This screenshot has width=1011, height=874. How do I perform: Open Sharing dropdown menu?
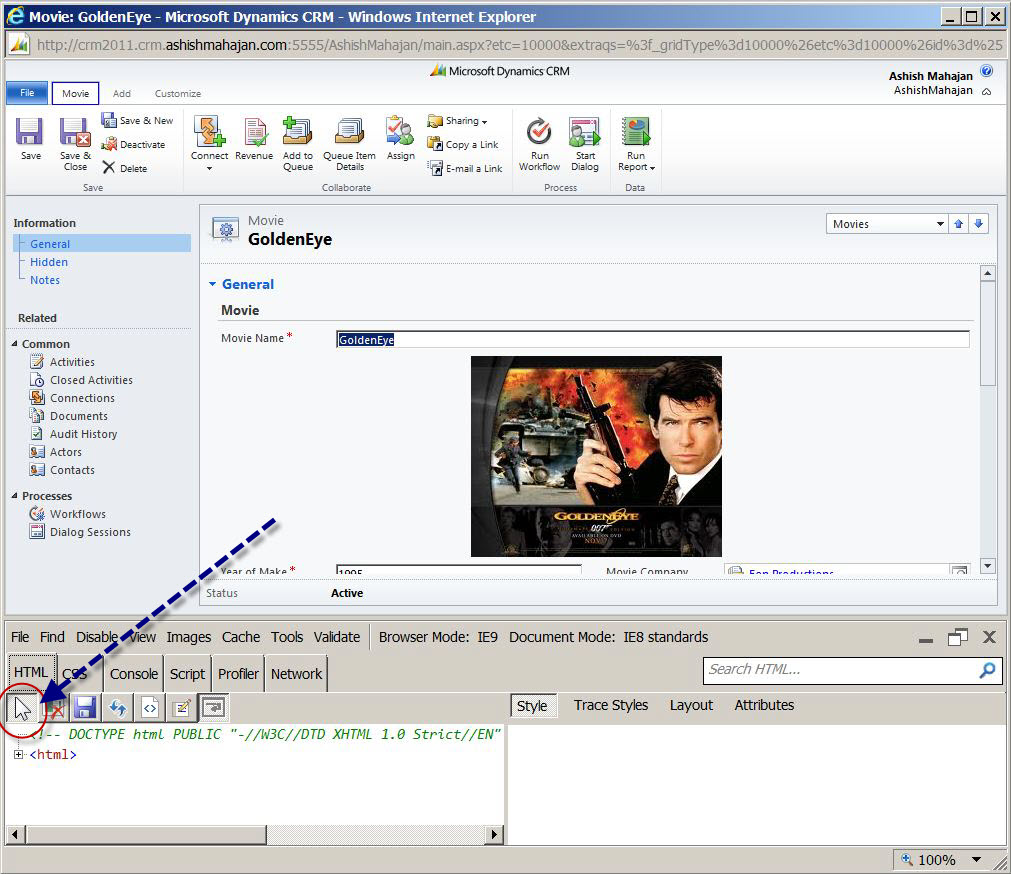[457, 121]
